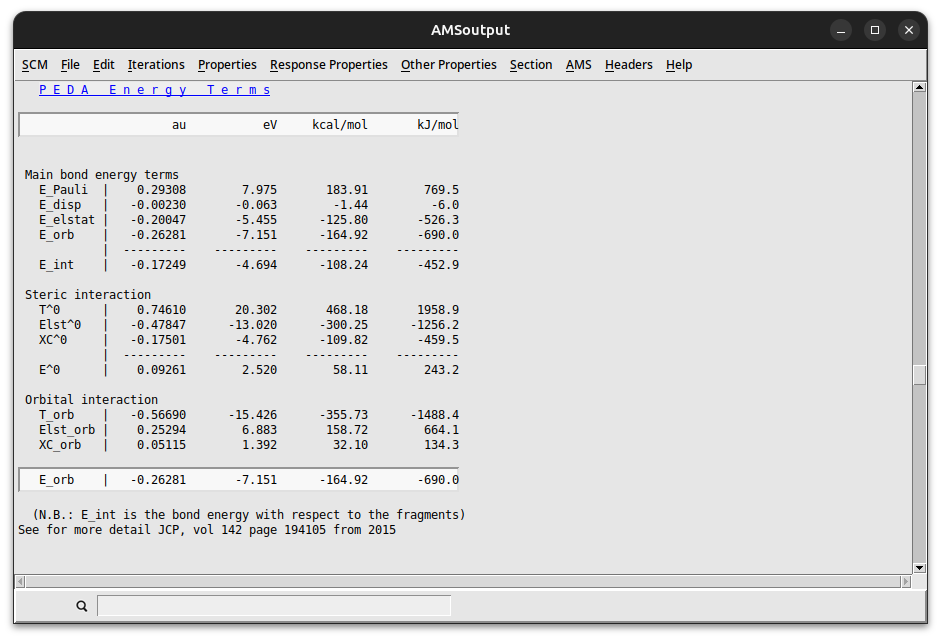Select the highlighted E_orb summary row
Viewport: 941px width, 640px height.
click(x=240, y=479)
